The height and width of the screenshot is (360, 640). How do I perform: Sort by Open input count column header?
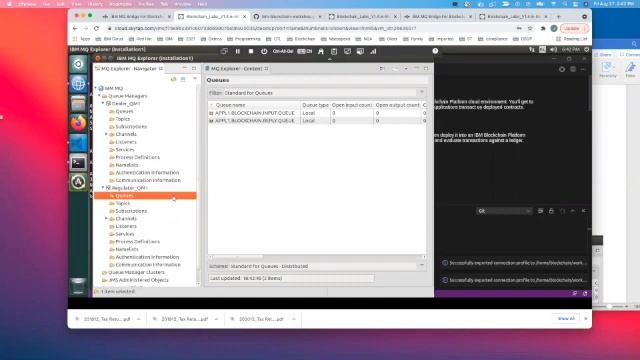click(351, 105)
